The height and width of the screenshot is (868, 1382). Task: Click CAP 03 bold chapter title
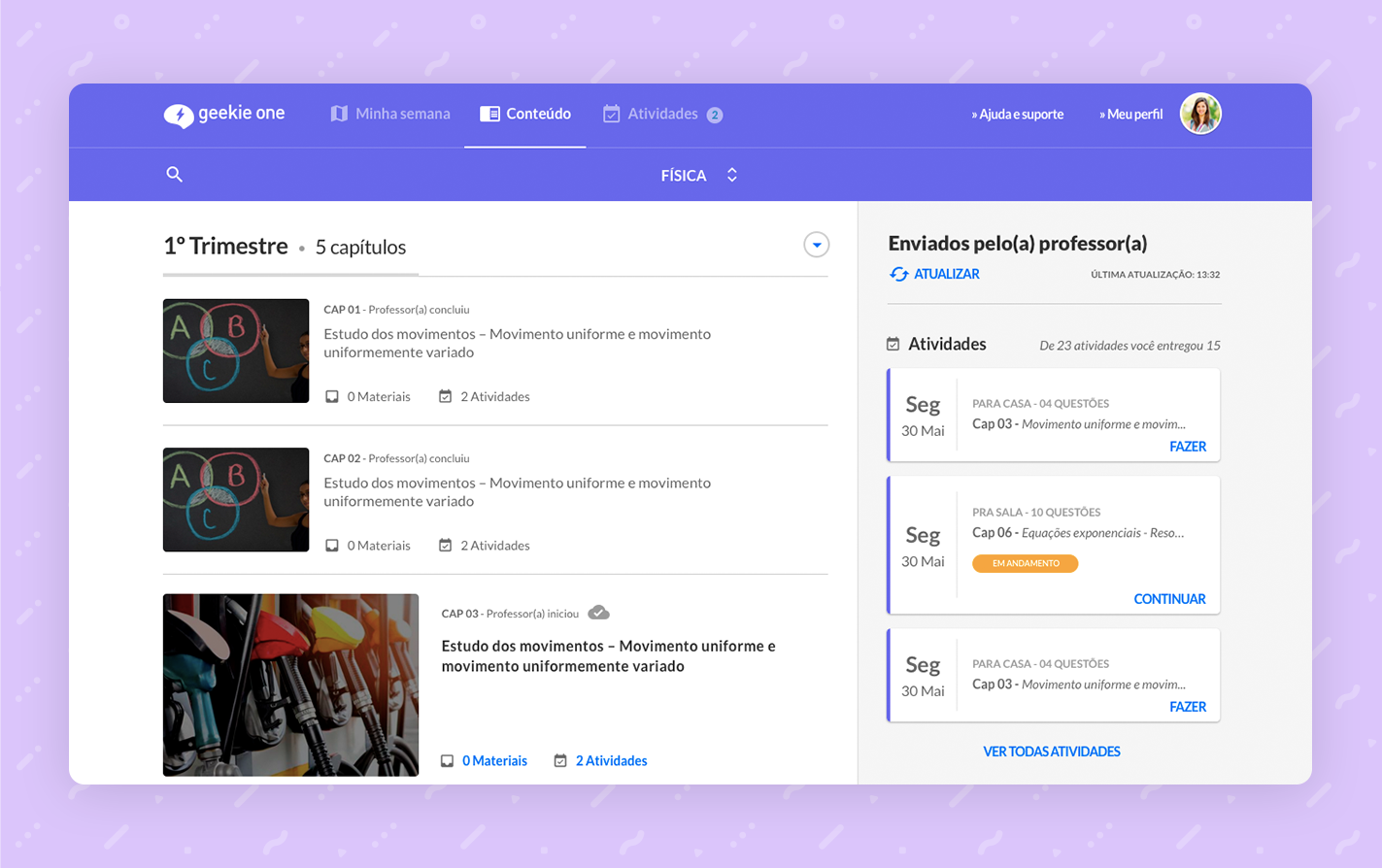click(608, 656)
